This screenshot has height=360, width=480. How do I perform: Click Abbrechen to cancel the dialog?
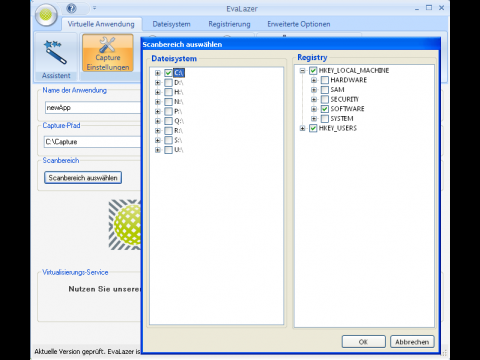pos(412,342)
